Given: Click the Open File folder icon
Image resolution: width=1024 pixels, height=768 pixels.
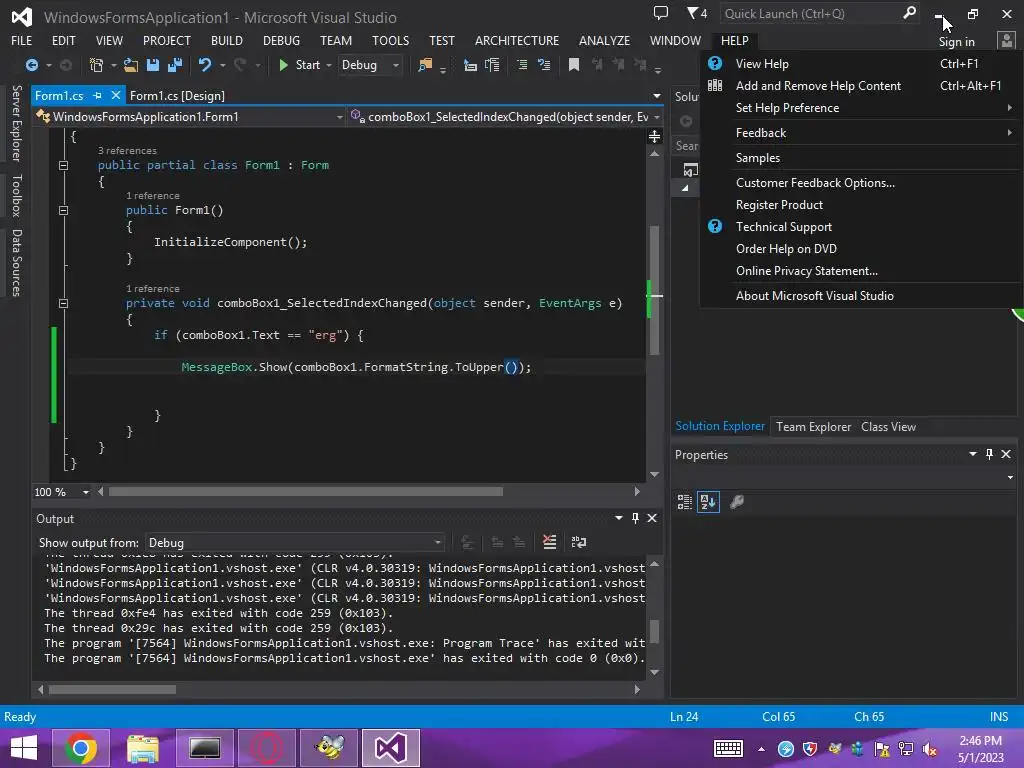Looking at the screenshot, I should click(x=131, y=65).
